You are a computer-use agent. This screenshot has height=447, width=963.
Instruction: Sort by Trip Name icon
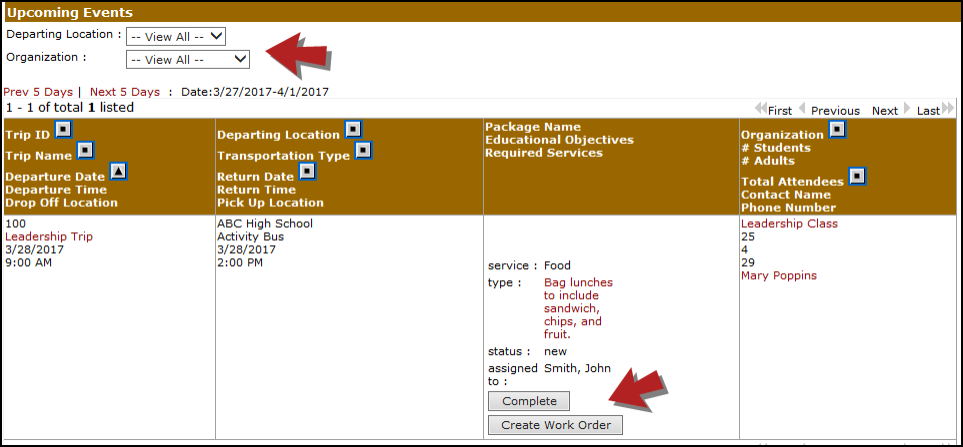coord(85,150)
